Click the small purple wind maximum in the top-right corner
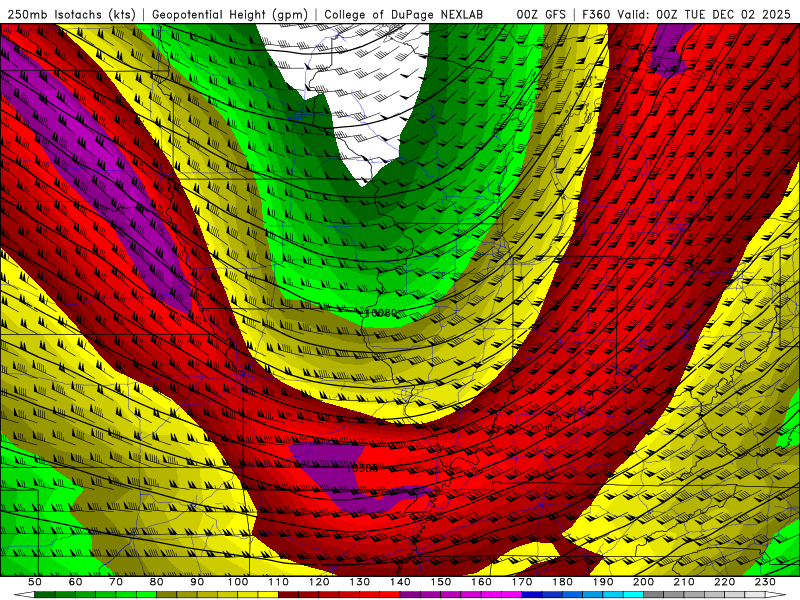Screen dimensions: 800x600 pos(667,51)
